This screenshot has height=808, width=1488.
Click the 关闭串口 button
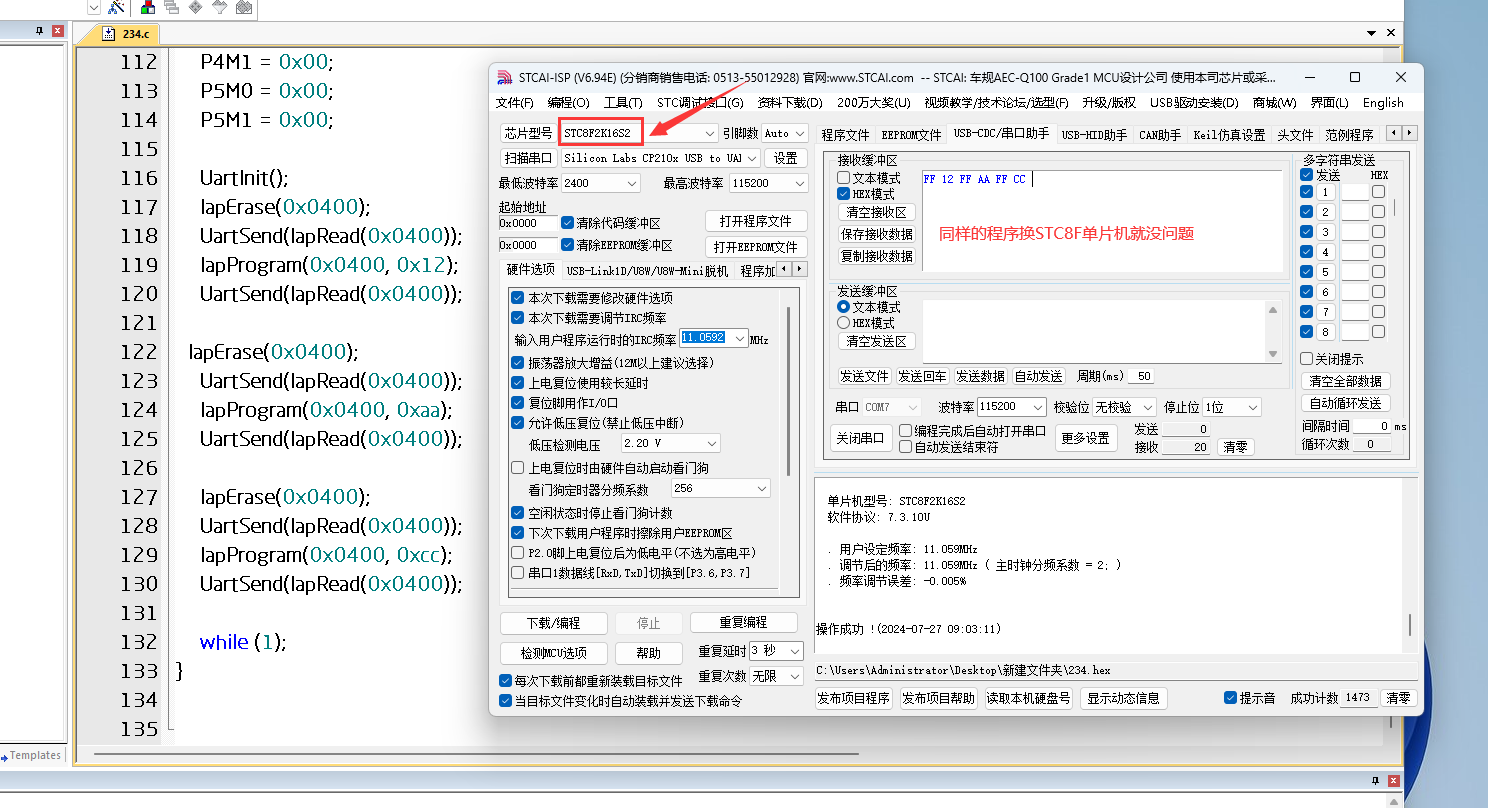point(859,438)
